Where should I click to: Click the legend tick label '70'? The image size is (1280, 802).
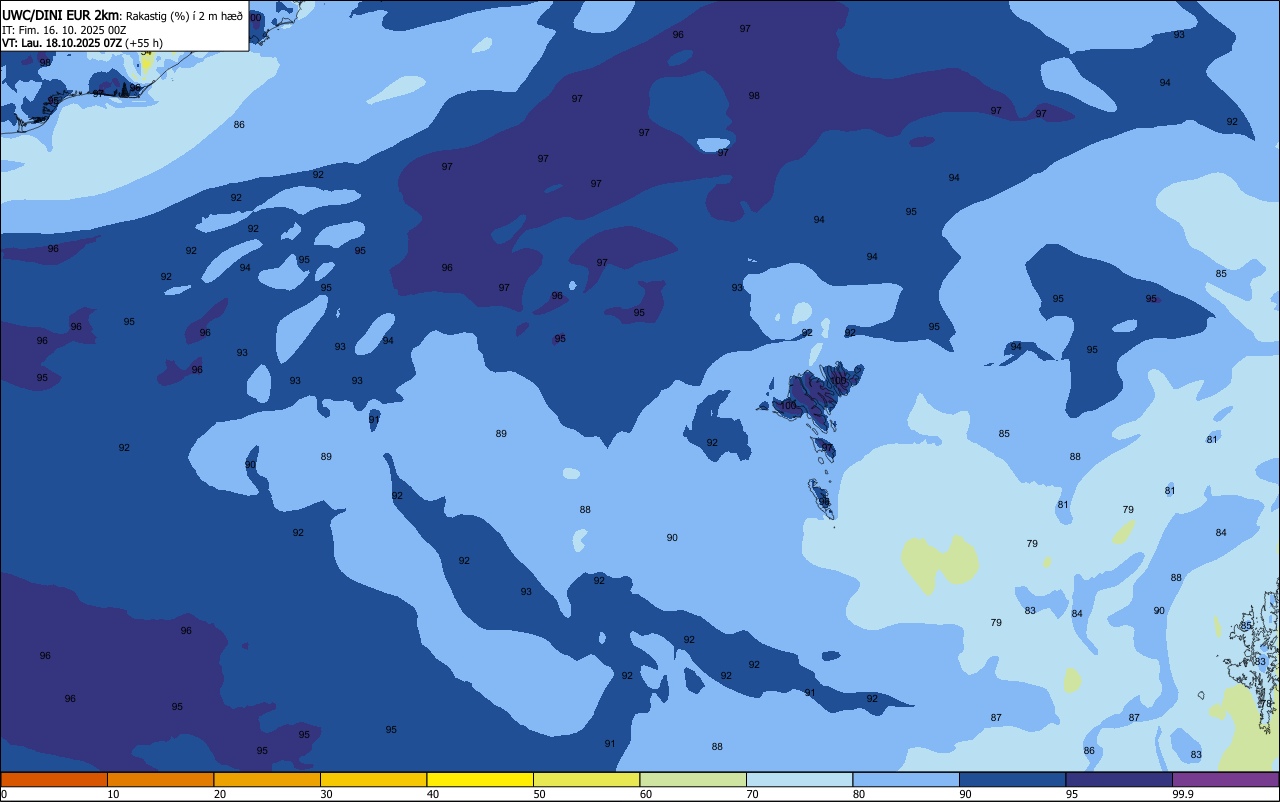pos(752,794)
